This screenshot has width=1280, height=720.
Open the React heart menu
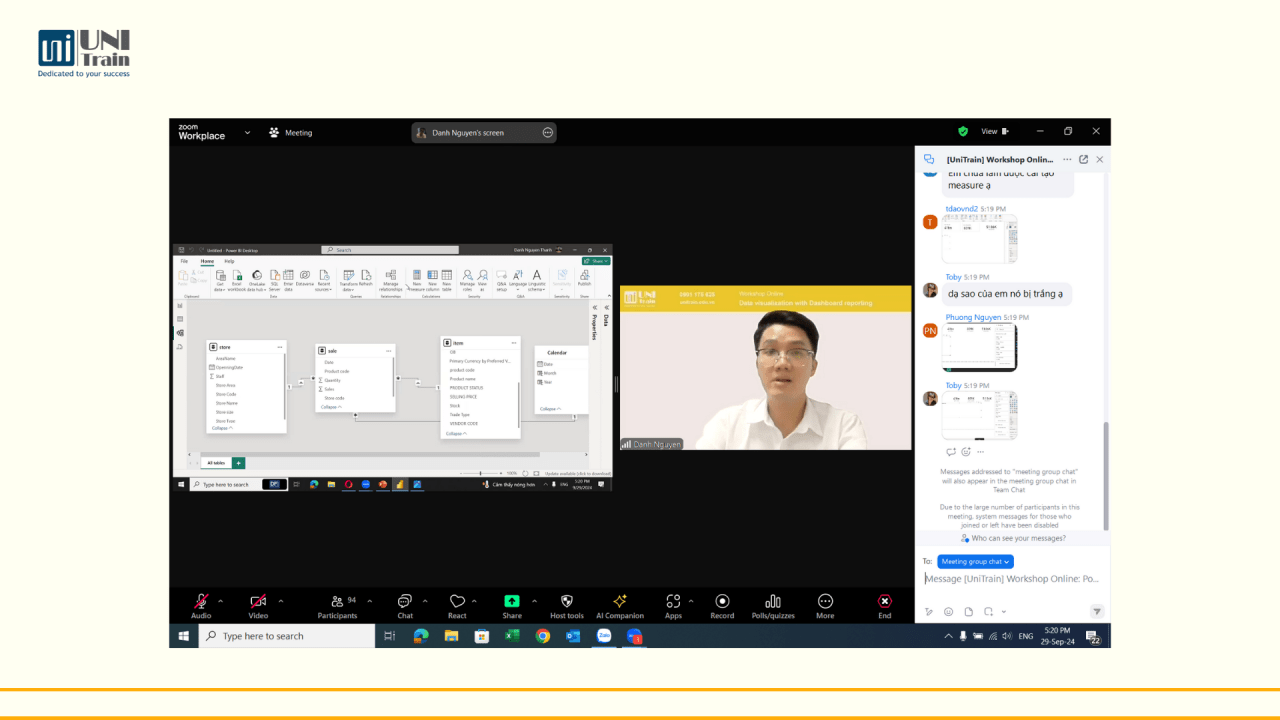pyautogui.click(x=457, y=605)
